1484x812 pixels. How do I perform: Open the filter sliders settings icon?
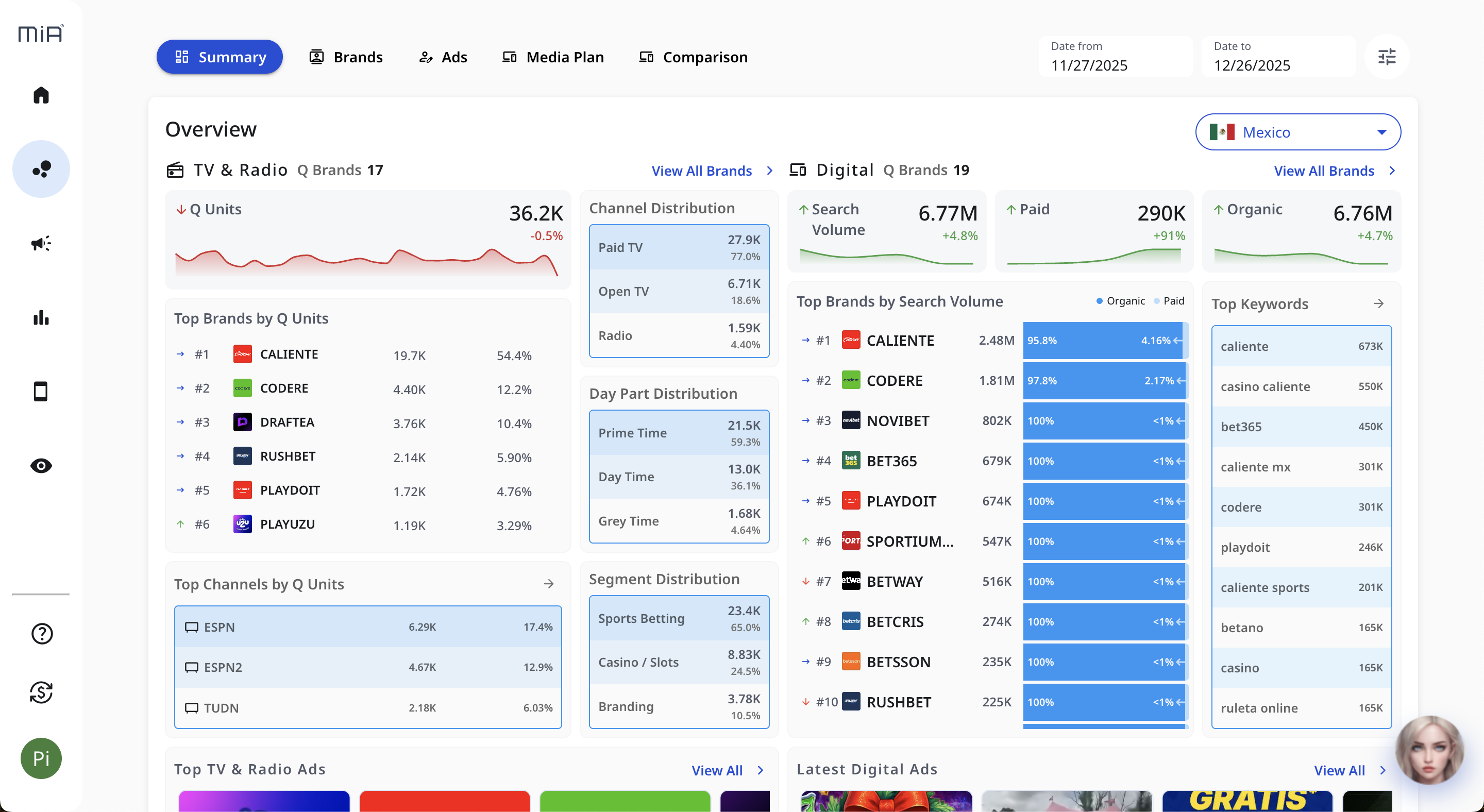click(x=1387, y=57)
